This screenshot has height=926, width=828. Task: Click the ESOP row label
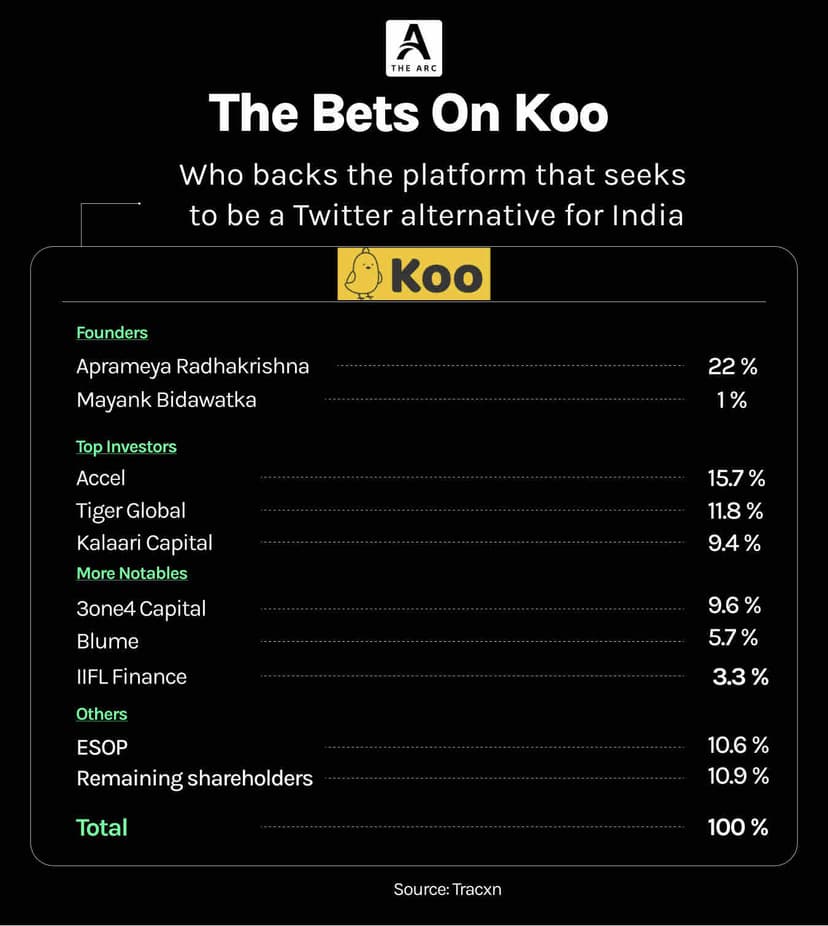(102, 747)
